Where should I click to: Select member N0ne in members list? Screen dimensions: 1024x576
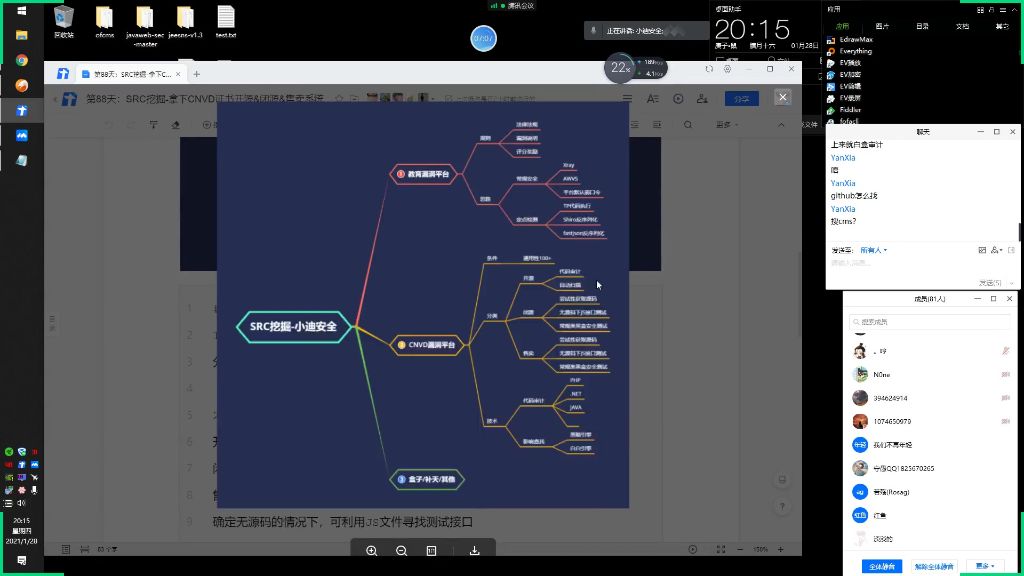pyautogui.click(x=930, y=375)
